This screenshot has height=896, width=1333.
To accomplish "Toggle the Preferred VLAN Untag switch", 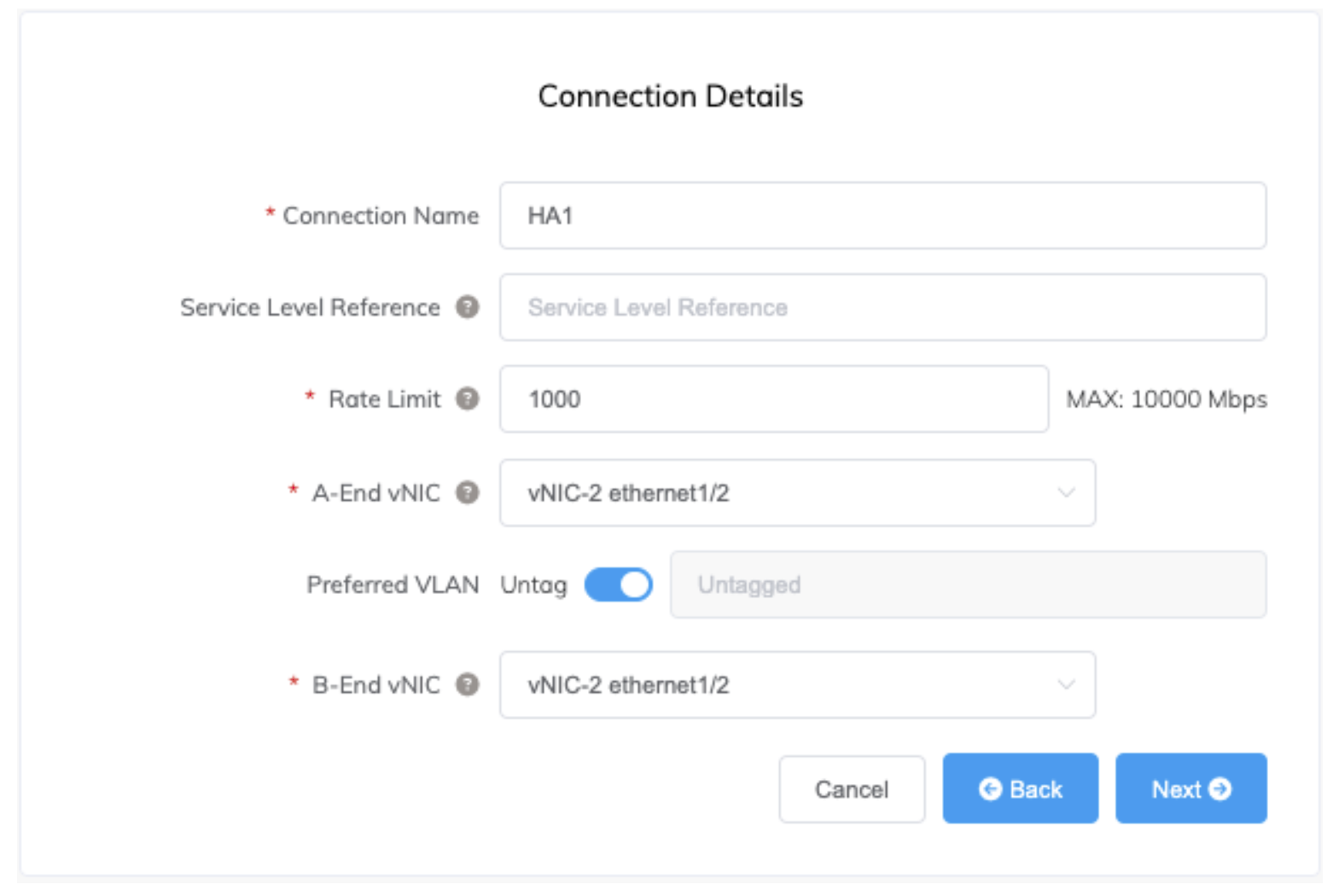I will click(618, 585).
